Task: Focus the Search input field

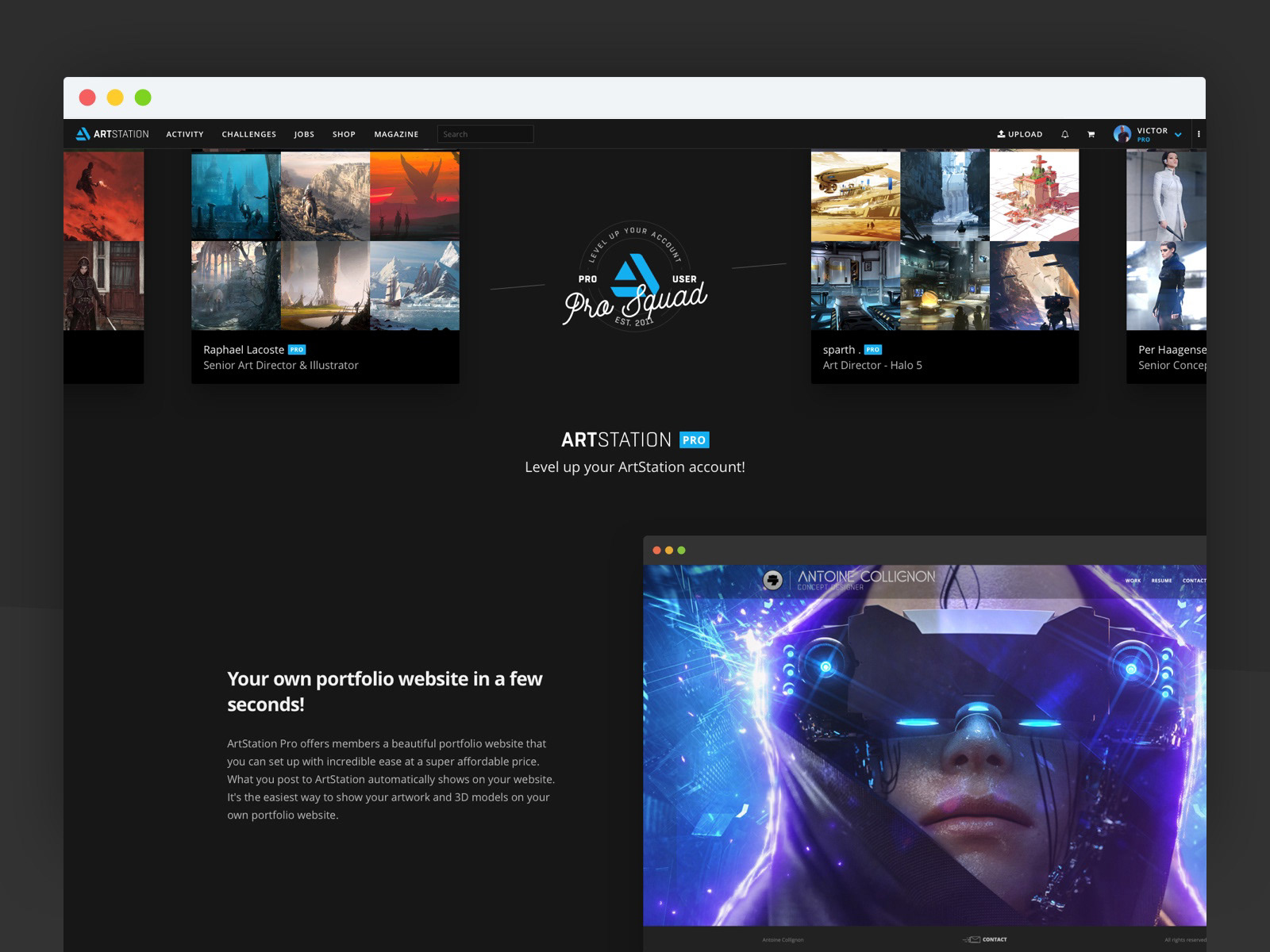Action: click(485, 134)
